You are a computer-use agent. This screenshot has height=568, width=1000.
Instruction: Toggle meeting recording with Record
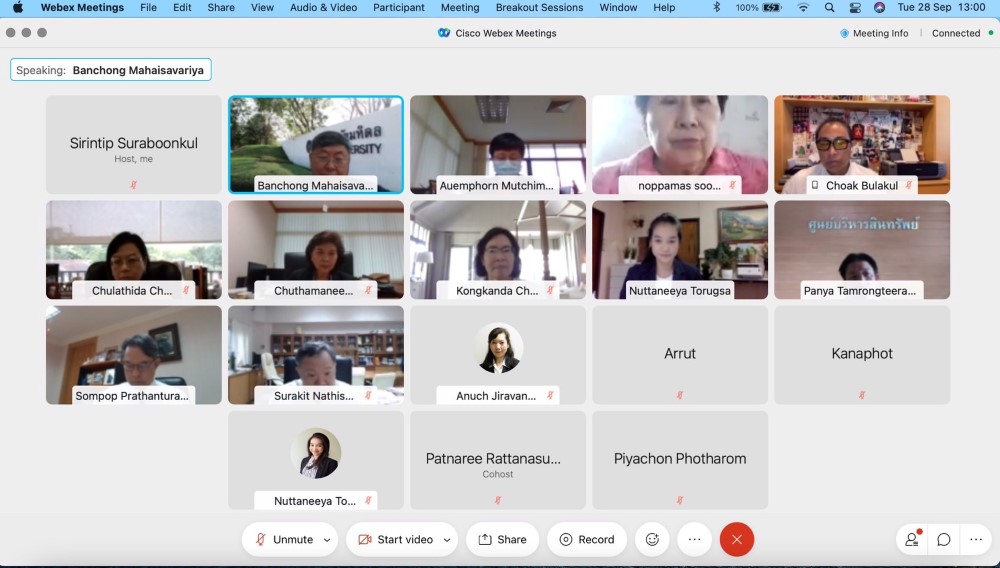[x=587, y=539]
